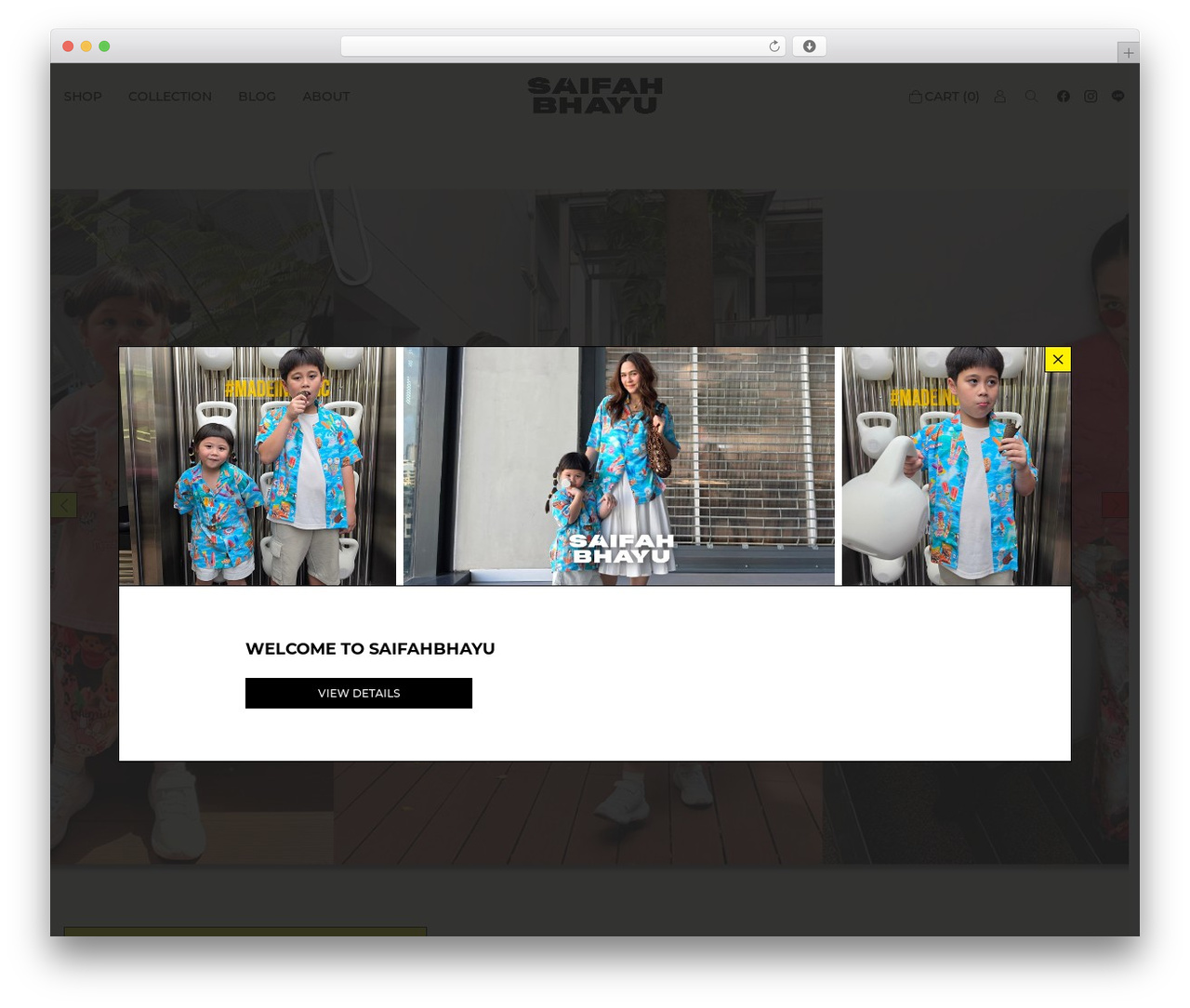Click the previous slide arrow
The height and width of the screenshot is (1008, 1190).
coord(63,505)
